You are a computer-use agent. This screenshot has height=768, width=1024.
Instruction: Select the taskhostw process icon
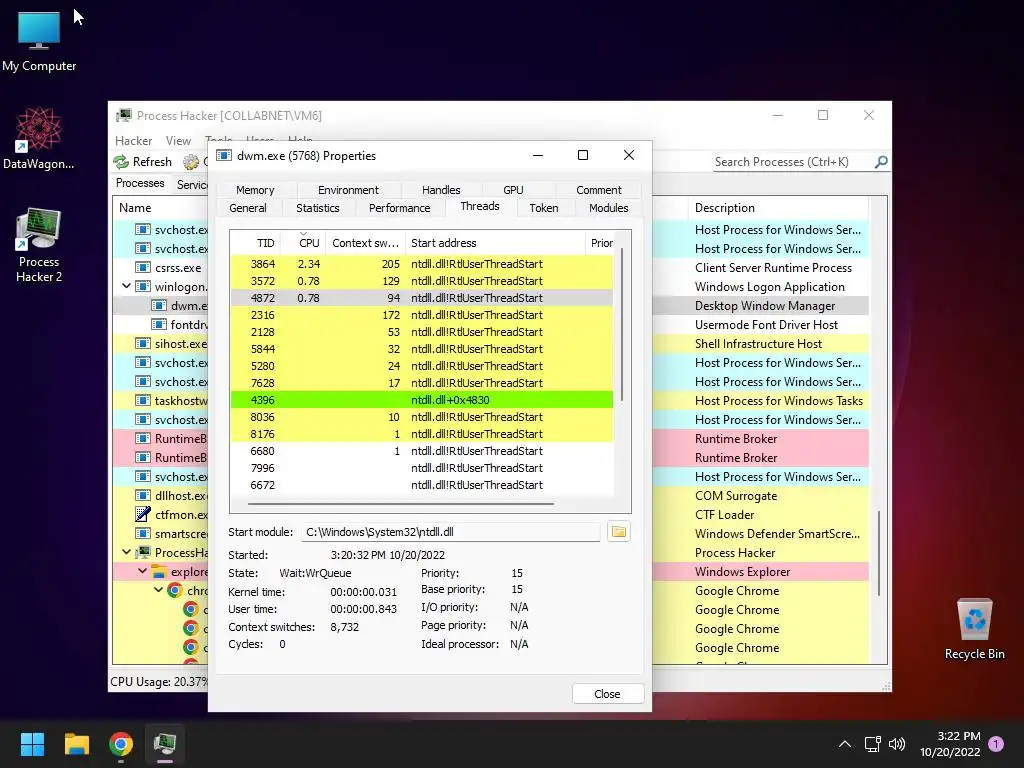pyautogui.click(x=143, y=400)
